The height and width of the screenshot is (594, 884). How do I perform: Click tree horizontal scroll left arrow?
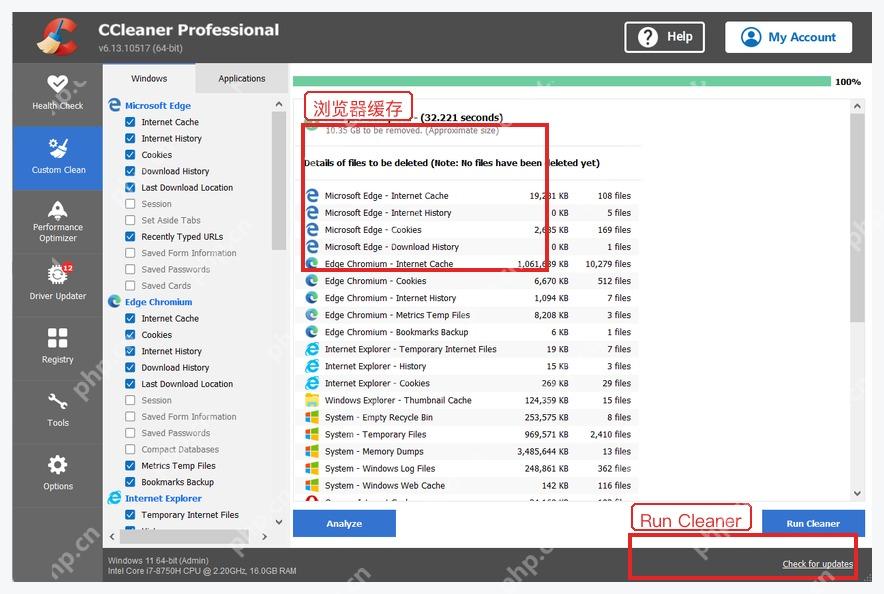pyautogui.click(x=112, y=537)
